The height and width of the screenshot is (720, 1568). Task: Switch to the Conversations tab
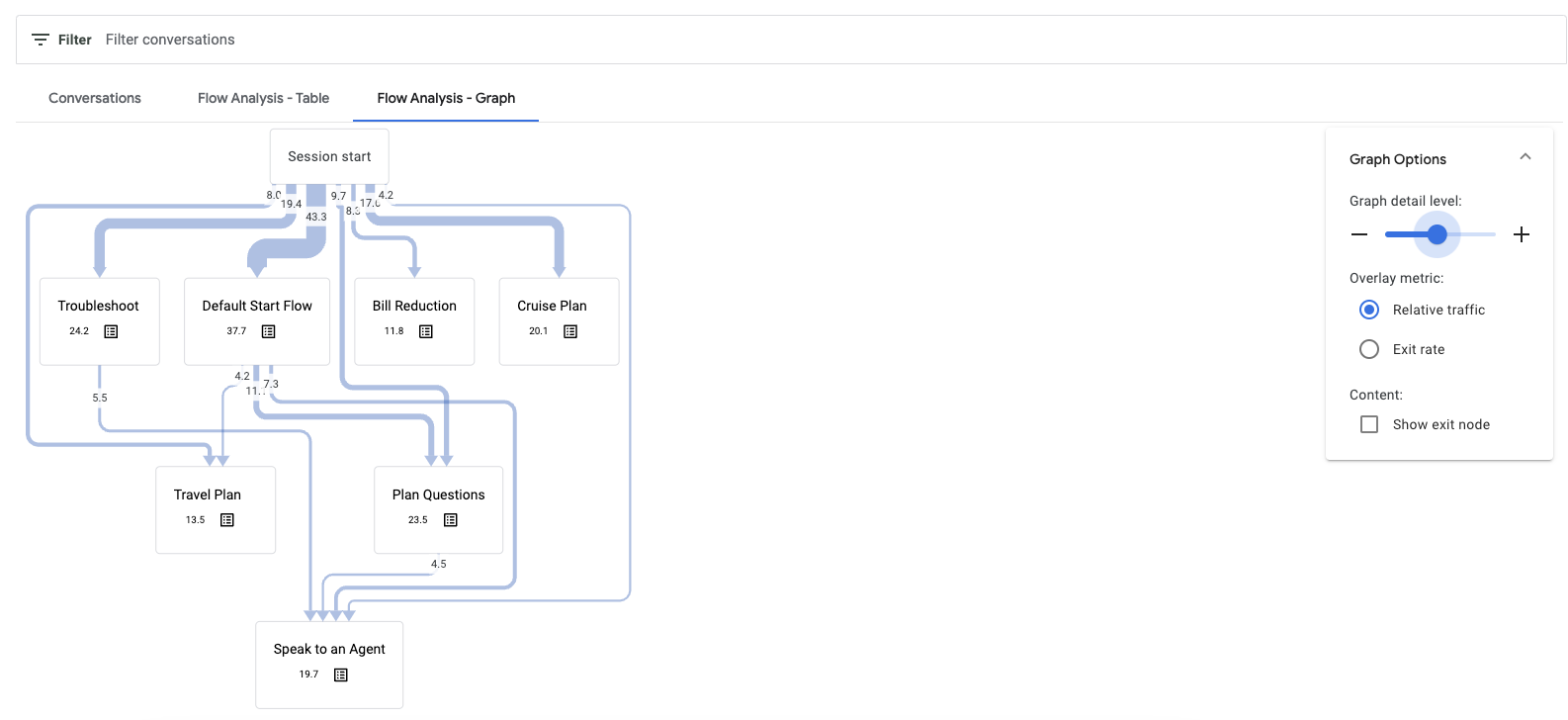pos(95,98)
